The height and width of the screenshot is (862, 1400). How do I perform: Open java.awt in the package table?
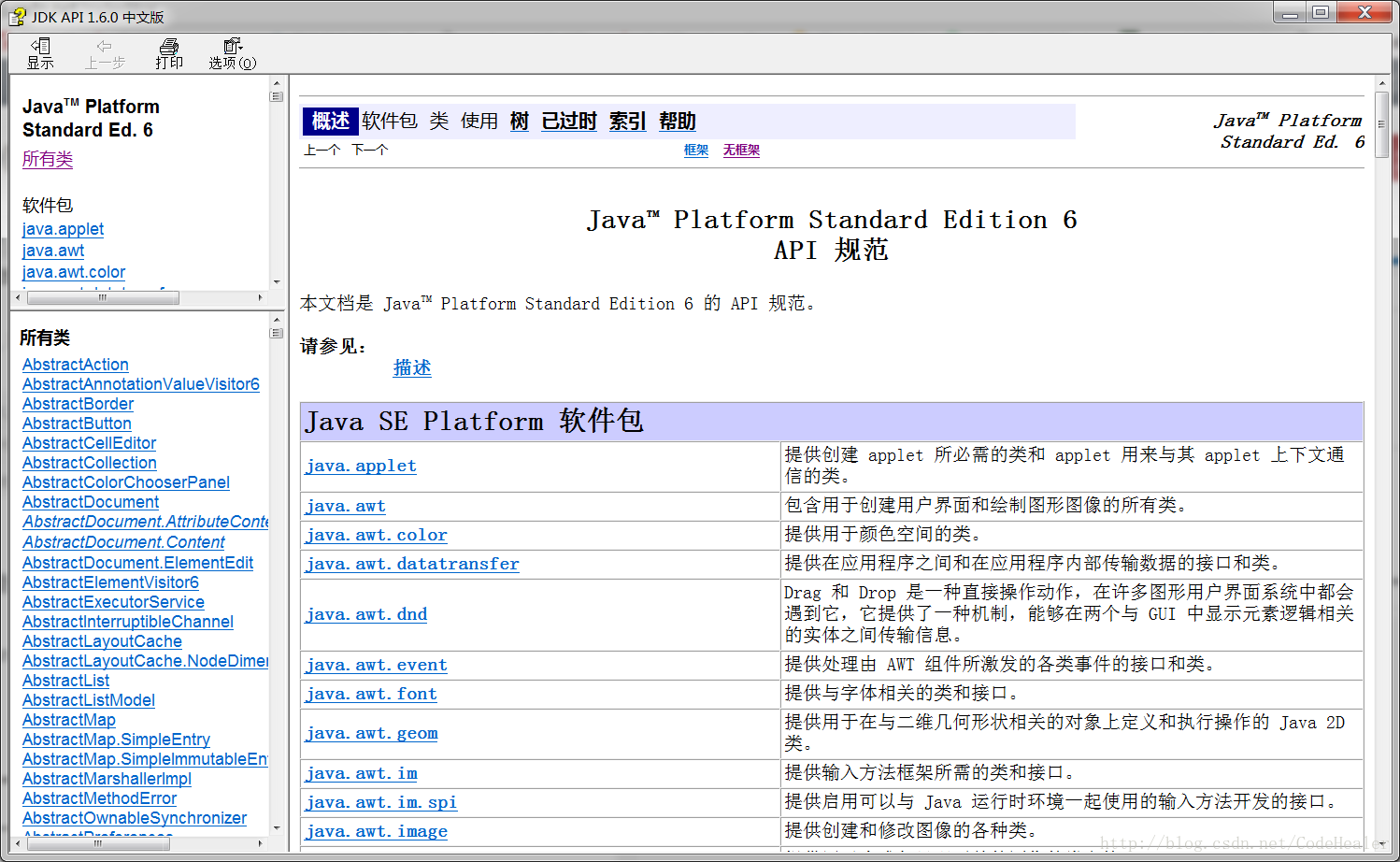click(x=346, y=506)
